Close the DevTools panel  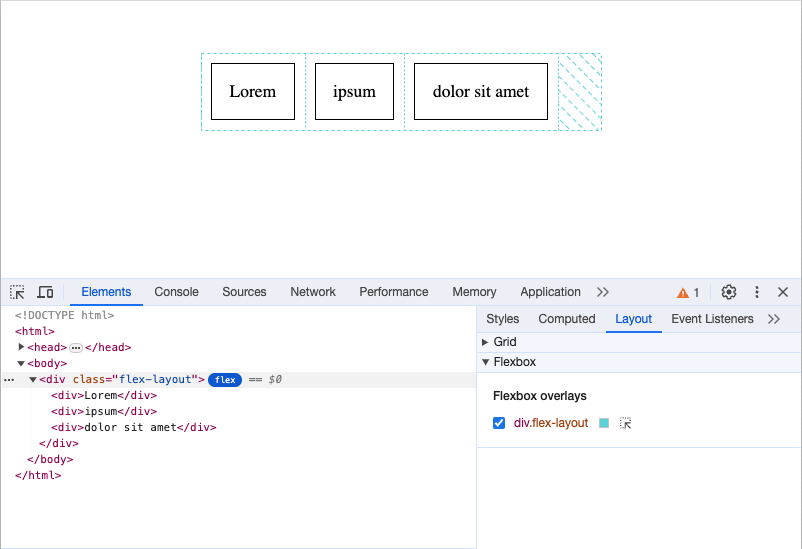[783, 292]
